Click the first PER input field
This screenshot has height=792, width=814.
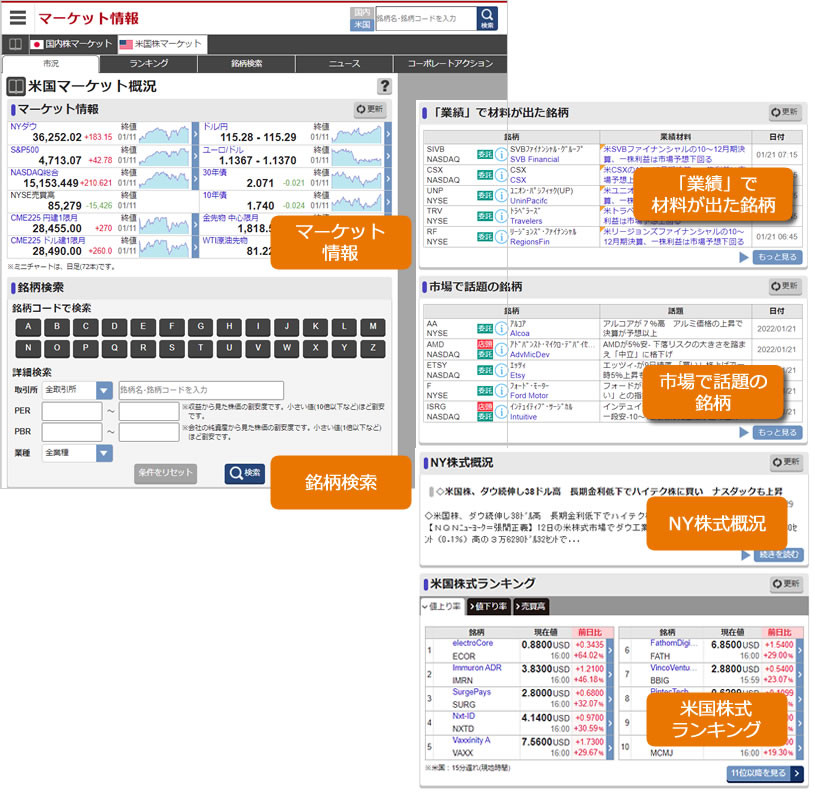coord(71,411)
